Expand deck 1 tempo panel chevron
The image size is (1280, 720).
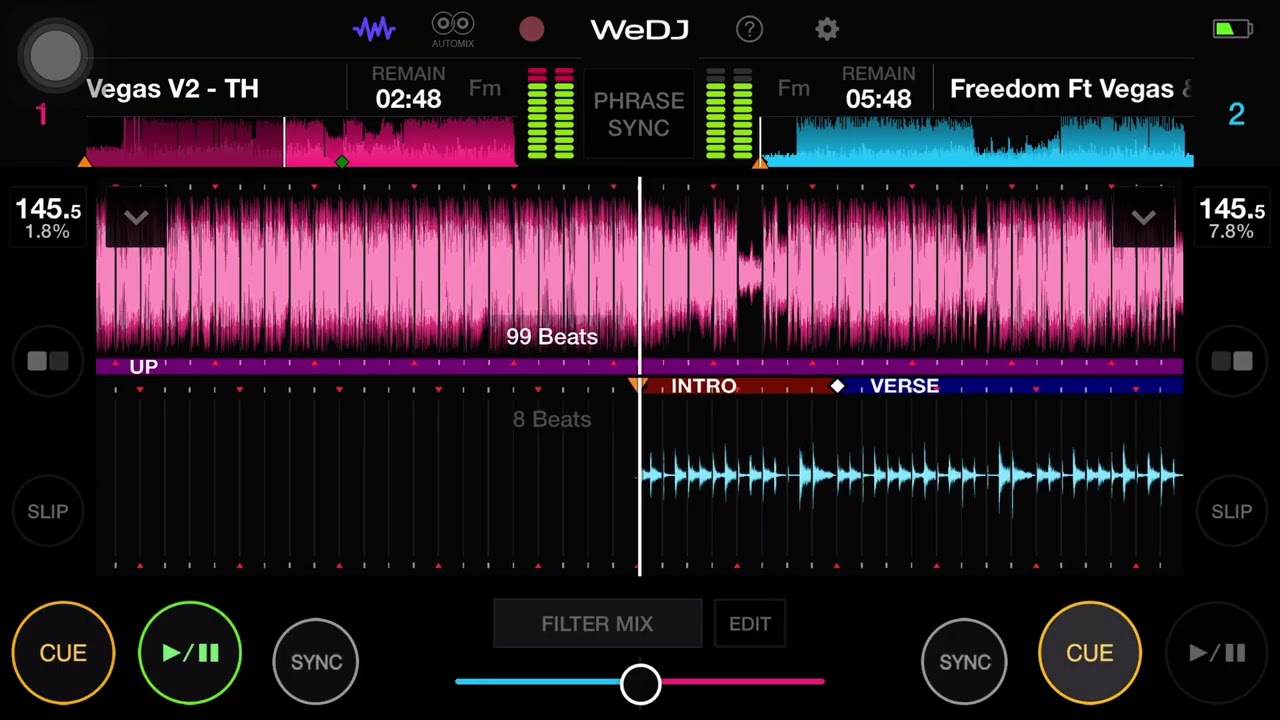click(x=136, y=218)
